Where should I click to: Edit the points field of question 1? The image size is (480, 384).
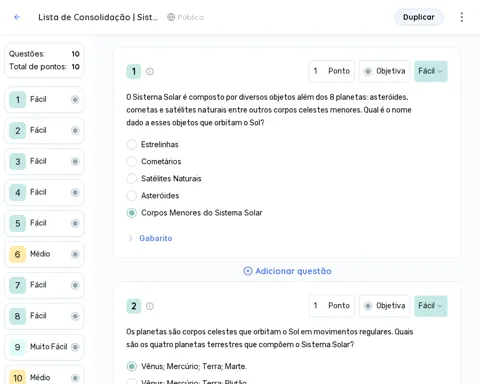coord(332,71)
